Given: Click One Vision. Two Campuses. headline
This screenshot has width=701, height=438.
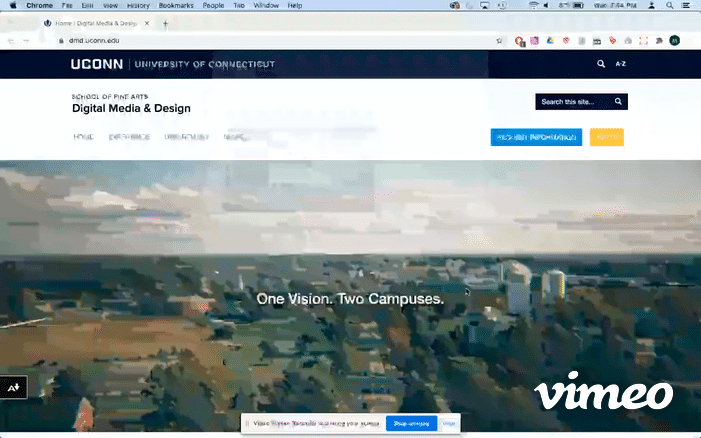Looking at the screenshot, I should [350, 299].
